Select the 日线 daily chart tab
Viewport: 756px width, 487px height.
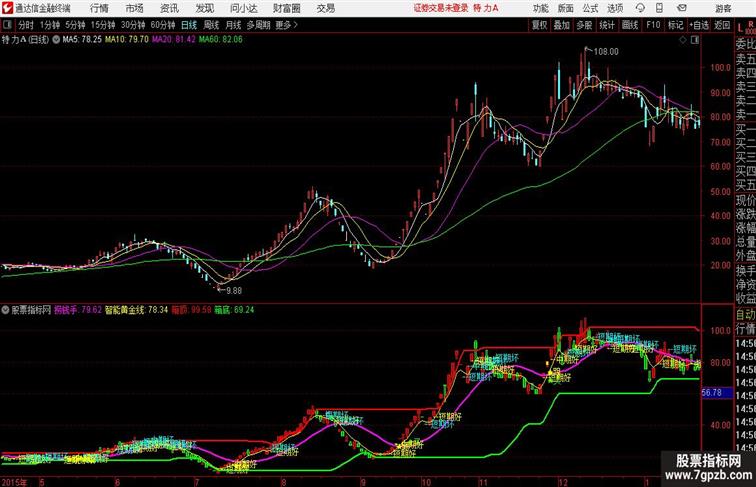click(189, 25)
